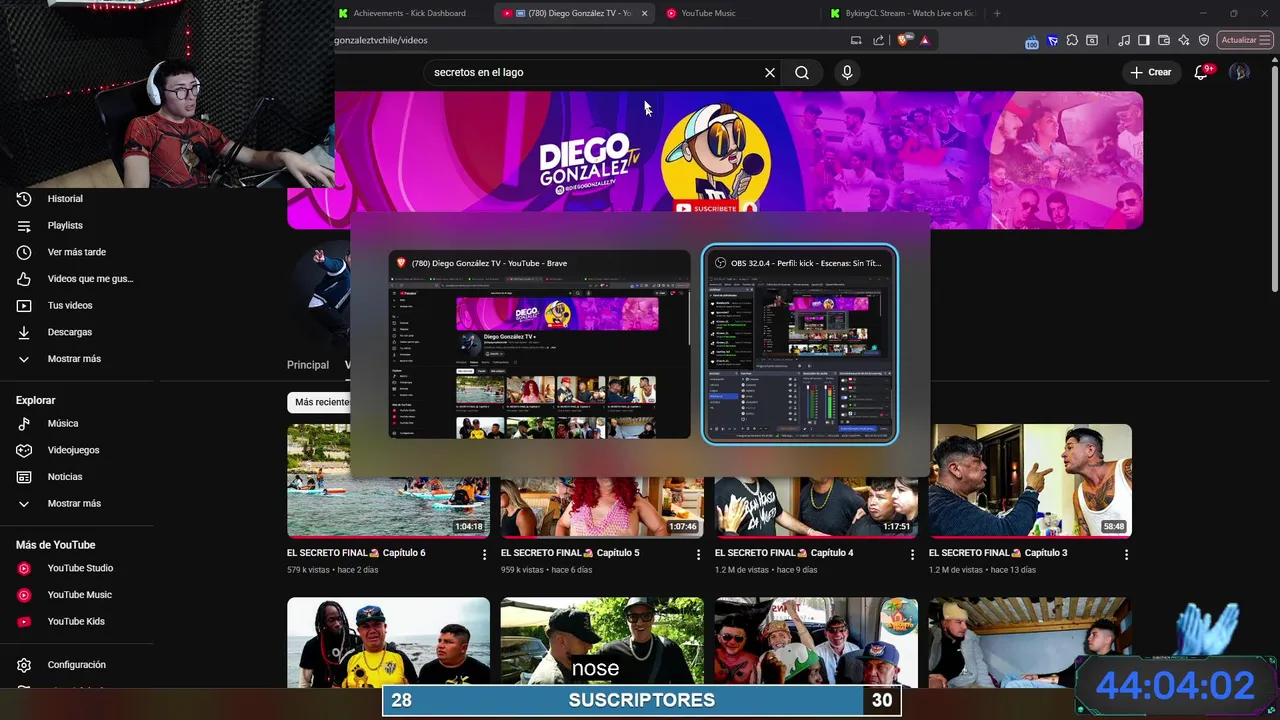Click the EL SECRETO FINAL Capítulo 5 title
The image size is (1280, 720).
pos(570,553)
